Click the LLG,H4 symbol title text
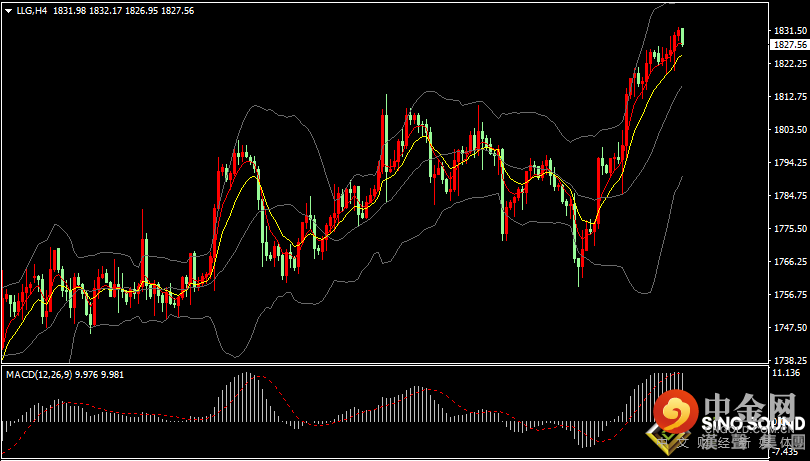Viewport: 810px width, 461px height. click(32, 10)
